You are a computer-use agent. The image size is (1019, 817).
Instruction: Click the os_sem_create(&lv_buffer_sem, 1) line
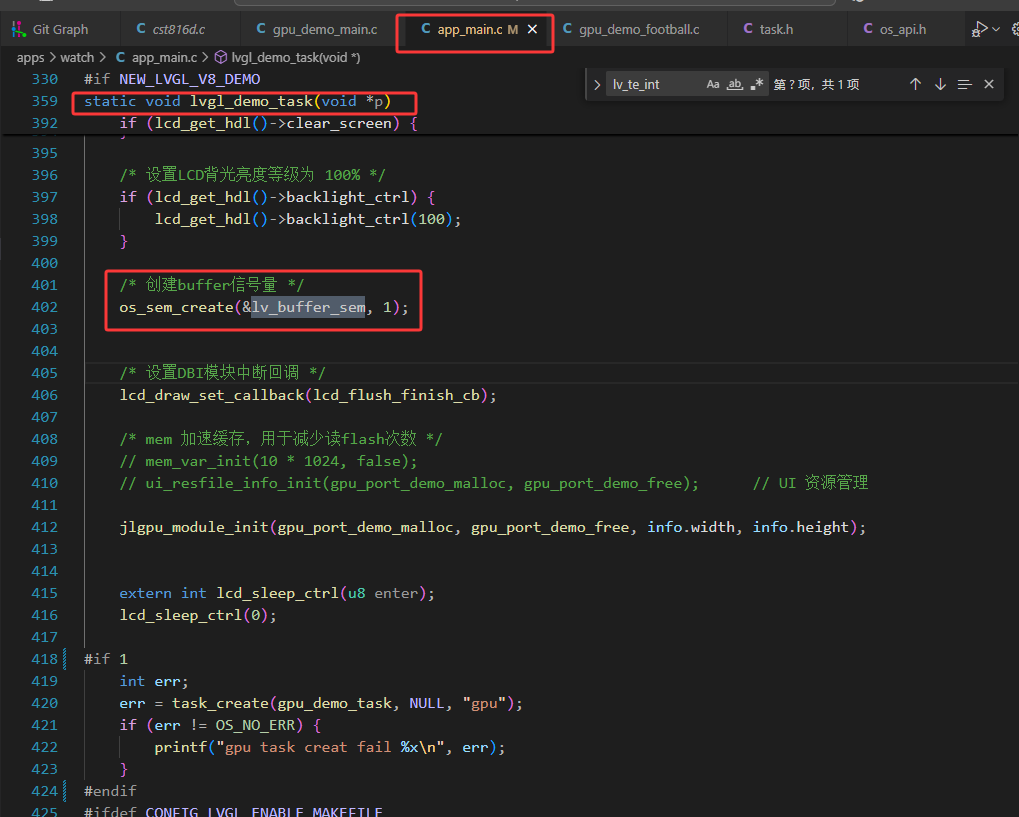point(264,307)
